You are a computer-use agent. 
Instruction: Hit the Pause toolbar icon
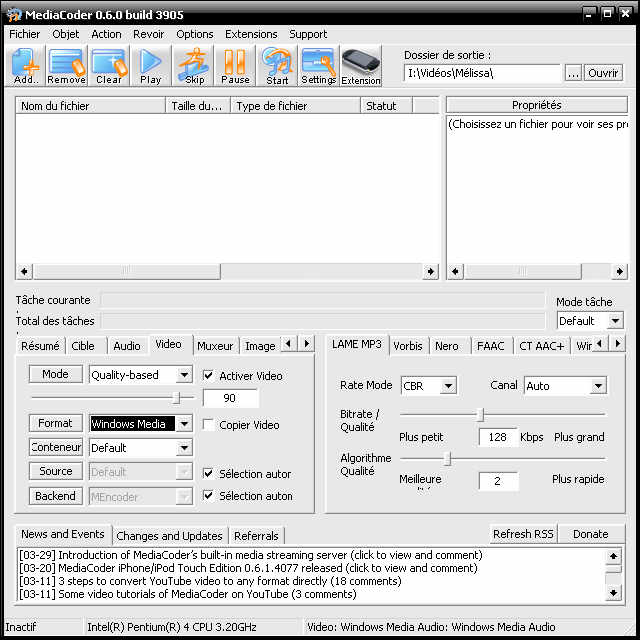[235, 66]
